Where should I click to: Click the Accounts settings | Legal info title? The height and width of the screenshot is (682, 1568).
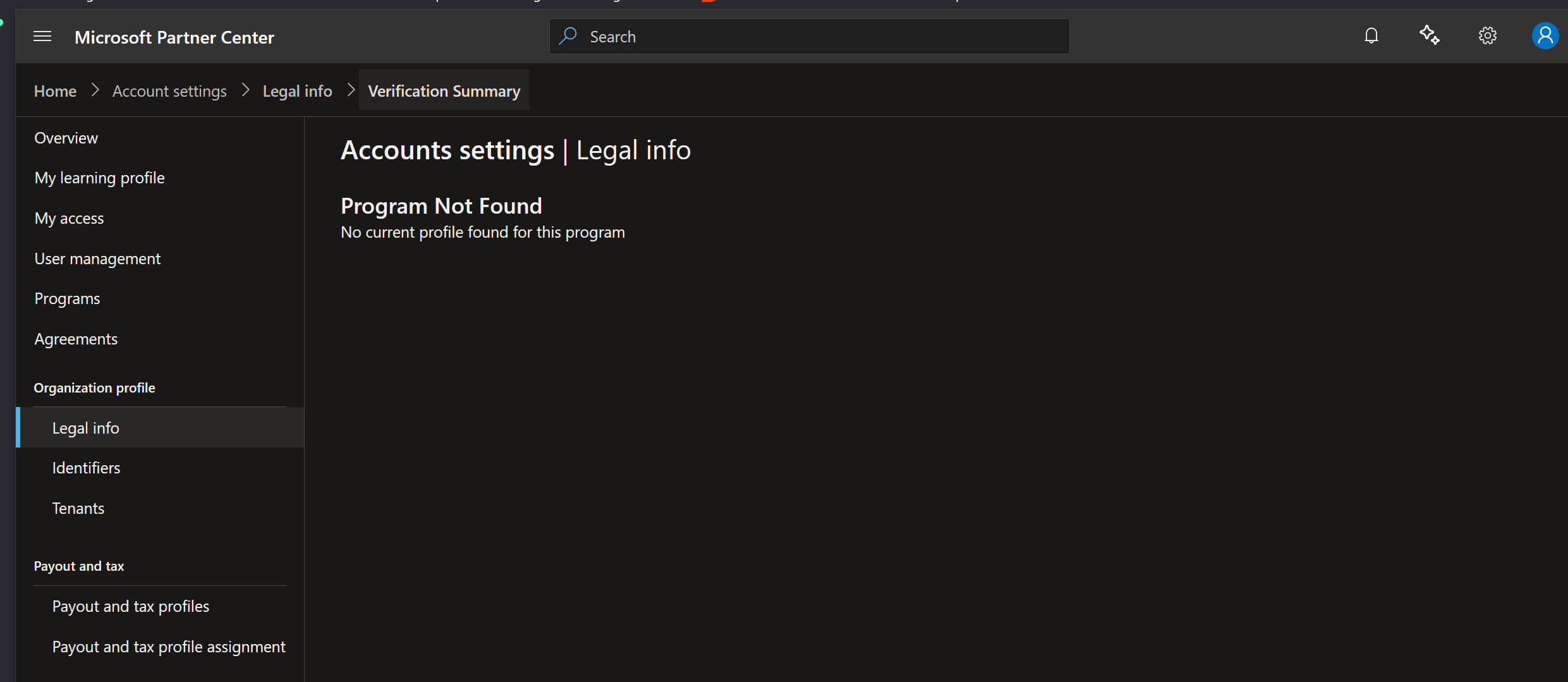[x=516, y=150]
